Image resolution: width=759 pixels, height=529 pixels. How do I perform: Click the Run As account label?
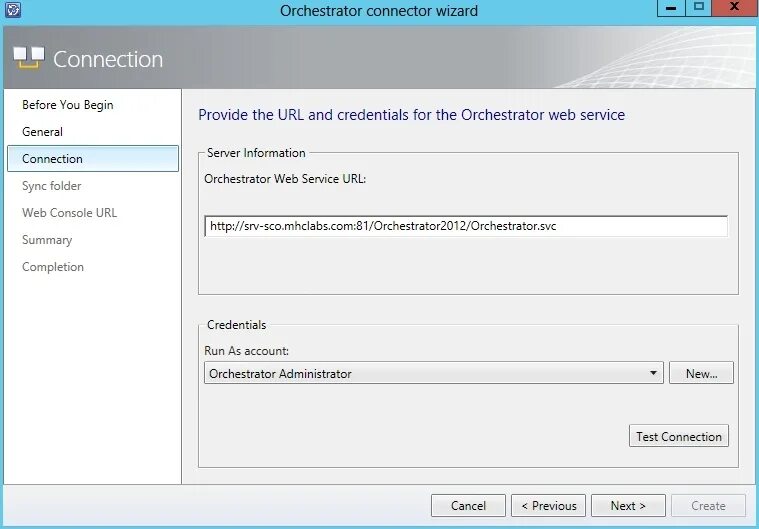point(246,351)
